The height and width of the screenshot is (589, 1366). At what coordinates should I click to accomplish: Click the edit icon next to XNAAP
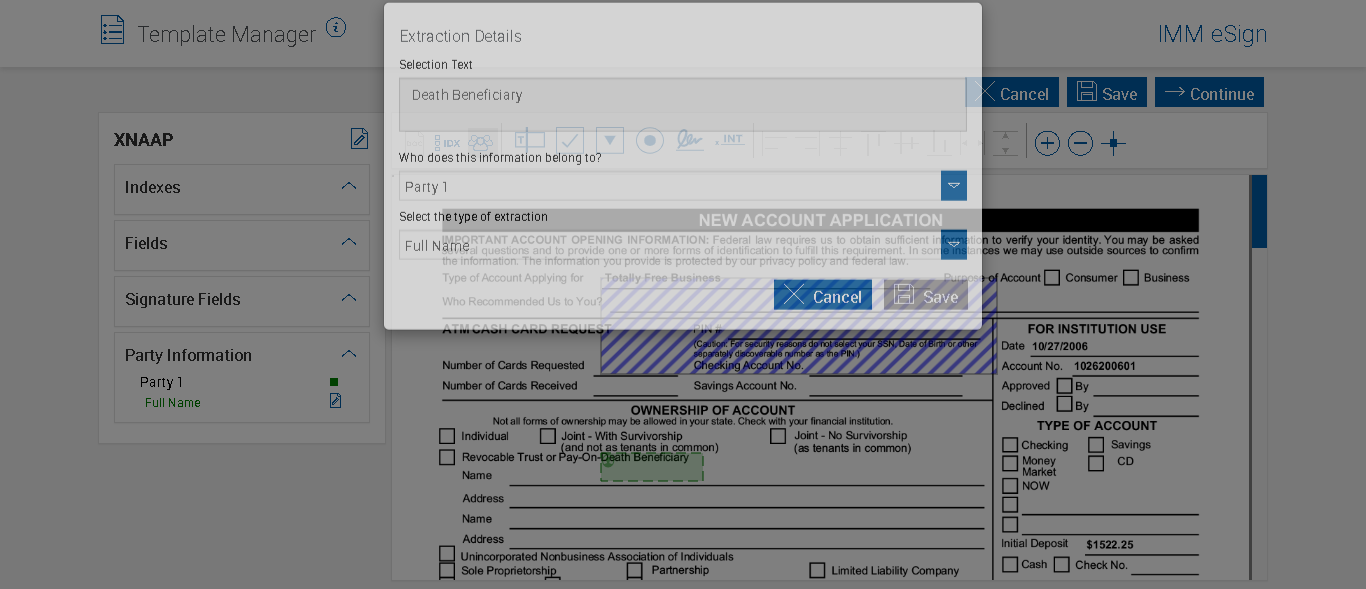click(359, 139)
